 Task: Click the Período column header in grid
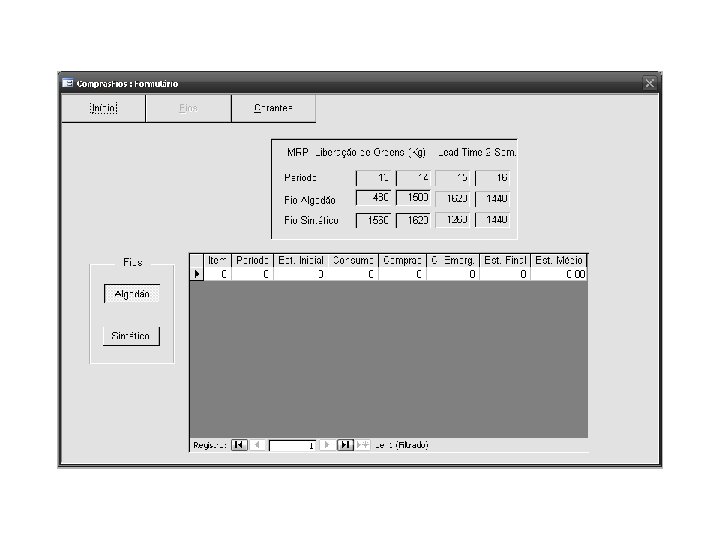pyautogui.click(x=252, y=260)
